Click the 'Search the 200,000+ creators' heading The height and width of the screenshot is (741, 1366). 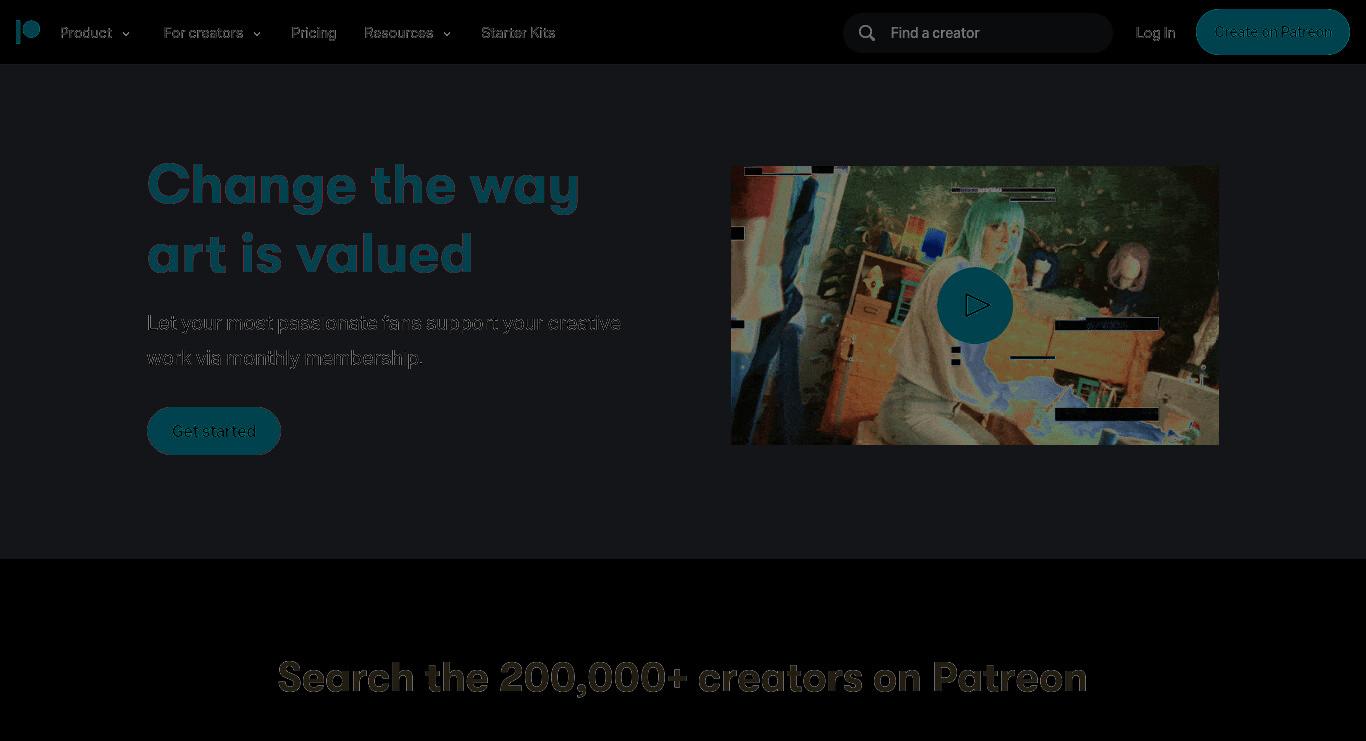click(x=682, y=677)
